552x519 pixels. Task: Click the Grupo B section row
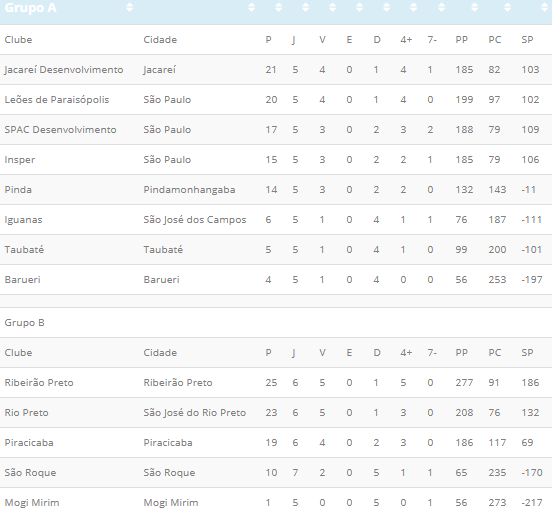tap(276, 323)
